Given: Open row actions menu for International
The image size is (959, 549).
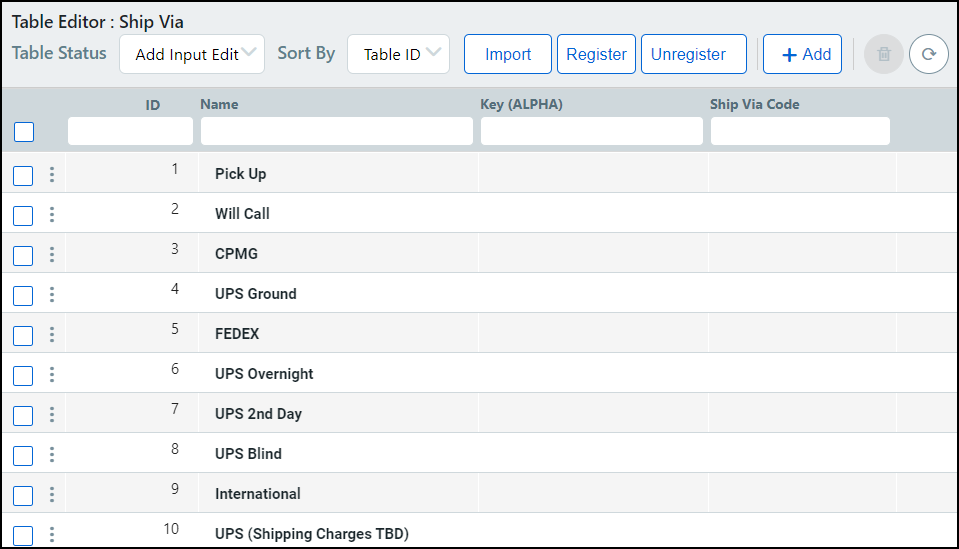Looking at the screenshot, I should [52, 495].
